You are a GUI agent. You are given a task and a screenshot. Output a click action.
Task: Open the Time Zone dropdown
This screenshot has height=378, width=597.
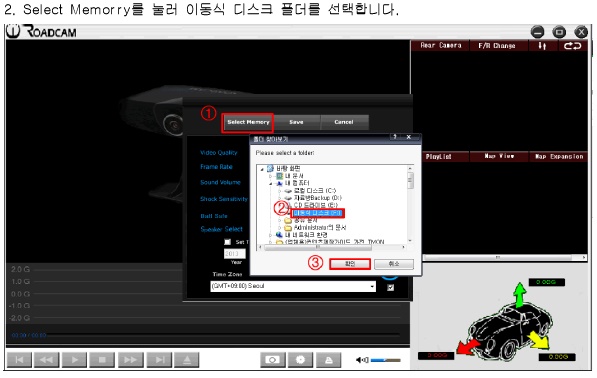(293, 286)
